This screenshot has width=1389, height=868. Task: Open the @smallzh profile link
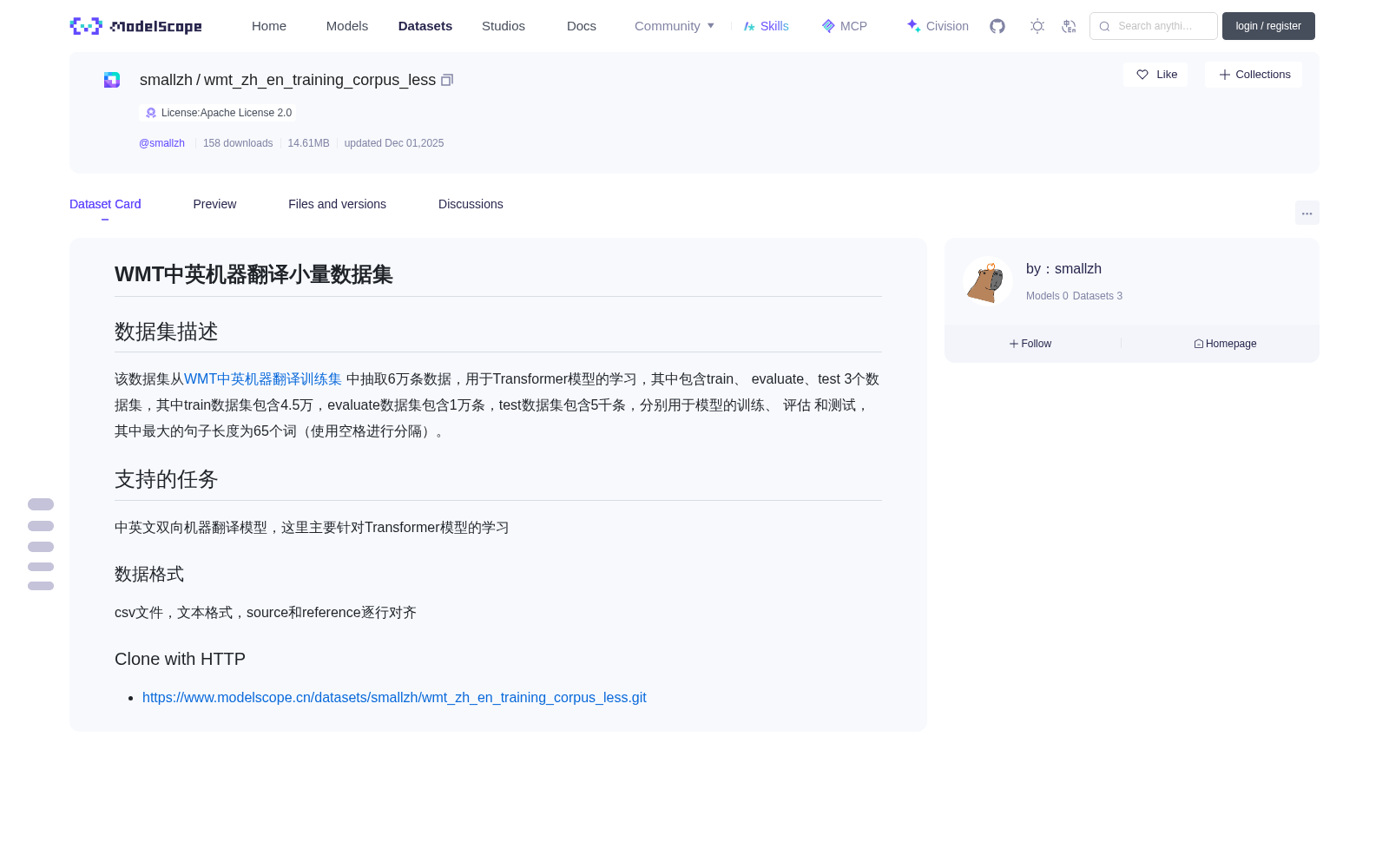click(161, 143)
